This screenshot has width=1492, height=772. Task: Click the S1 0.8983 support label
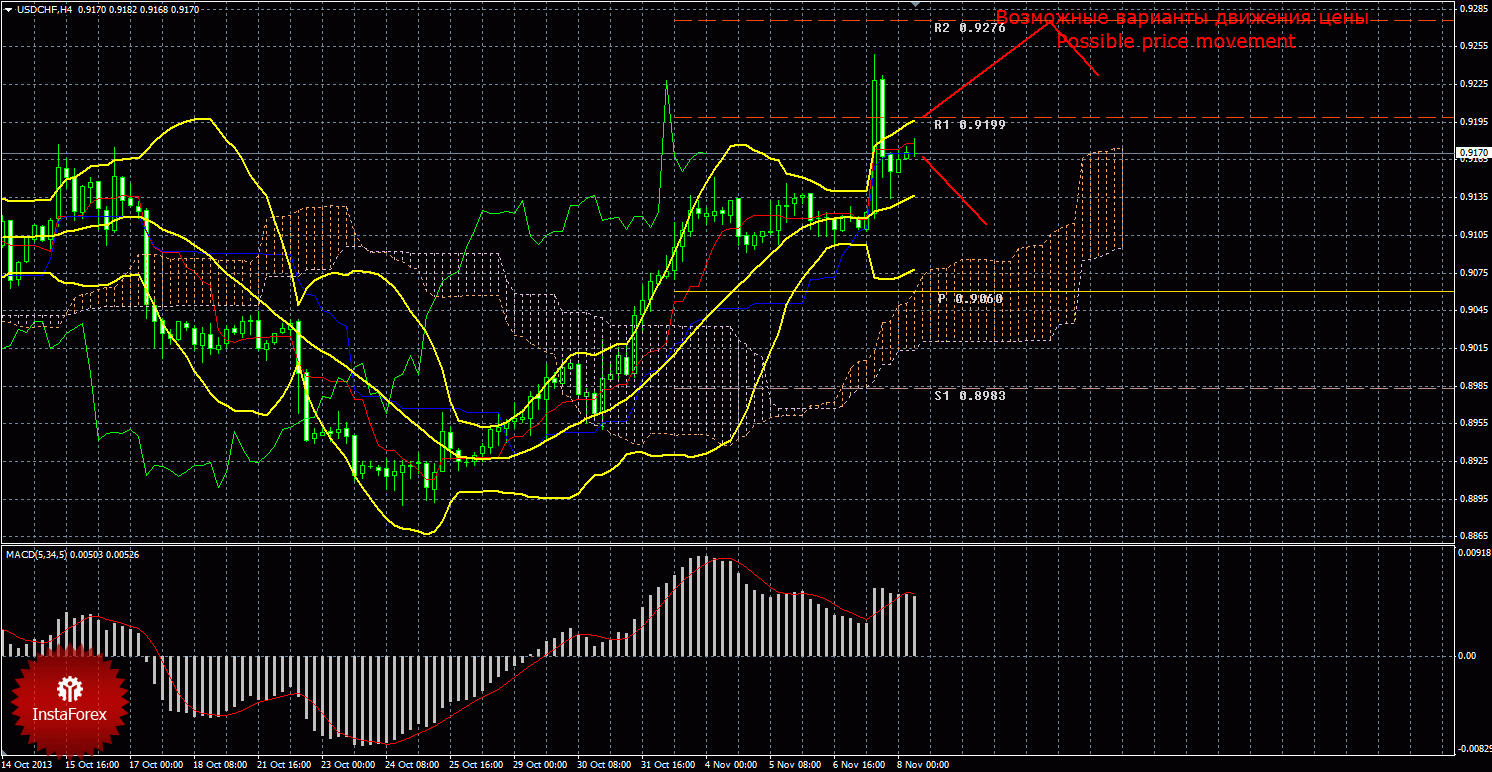click(x=969, y=395)
